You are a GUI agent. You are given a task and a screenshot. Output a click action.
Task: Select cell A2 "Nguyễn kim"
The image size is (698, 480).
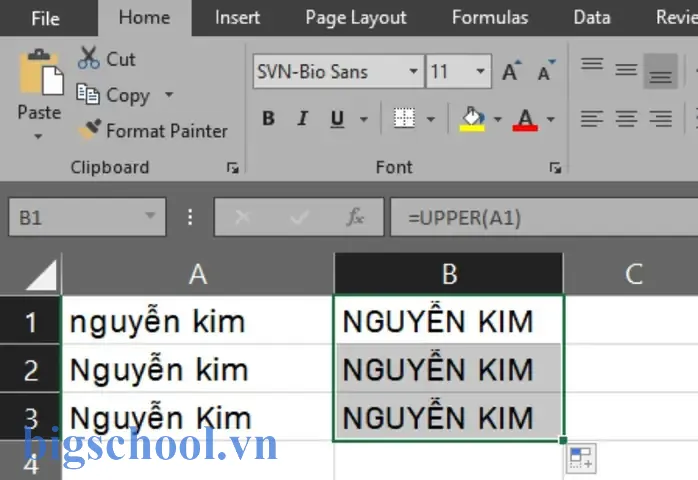pyautogui.click(x=198, y=369)
